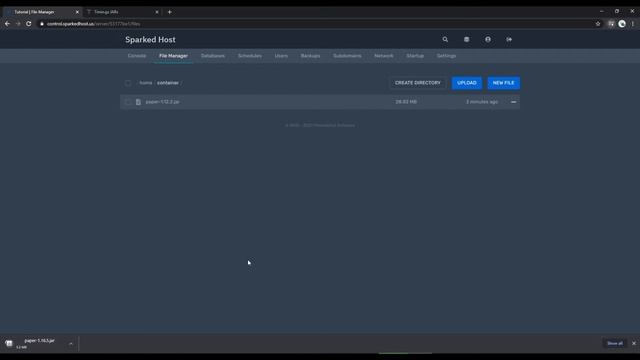The image size is (640, 360).
Task: Open the Startup tab
Action: [415, 56]
